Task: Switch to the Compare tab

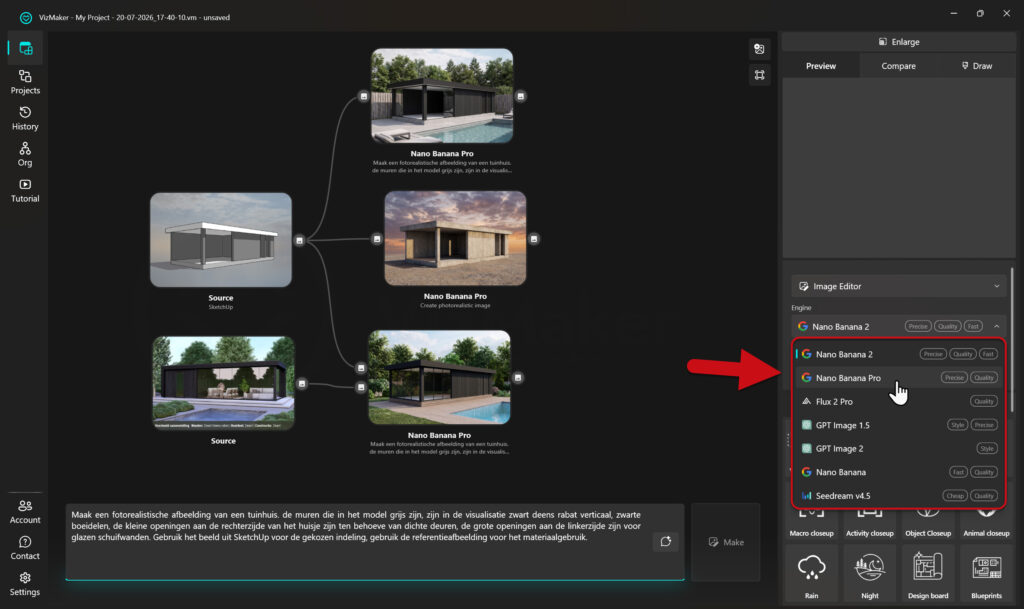Action: (898, 66)
